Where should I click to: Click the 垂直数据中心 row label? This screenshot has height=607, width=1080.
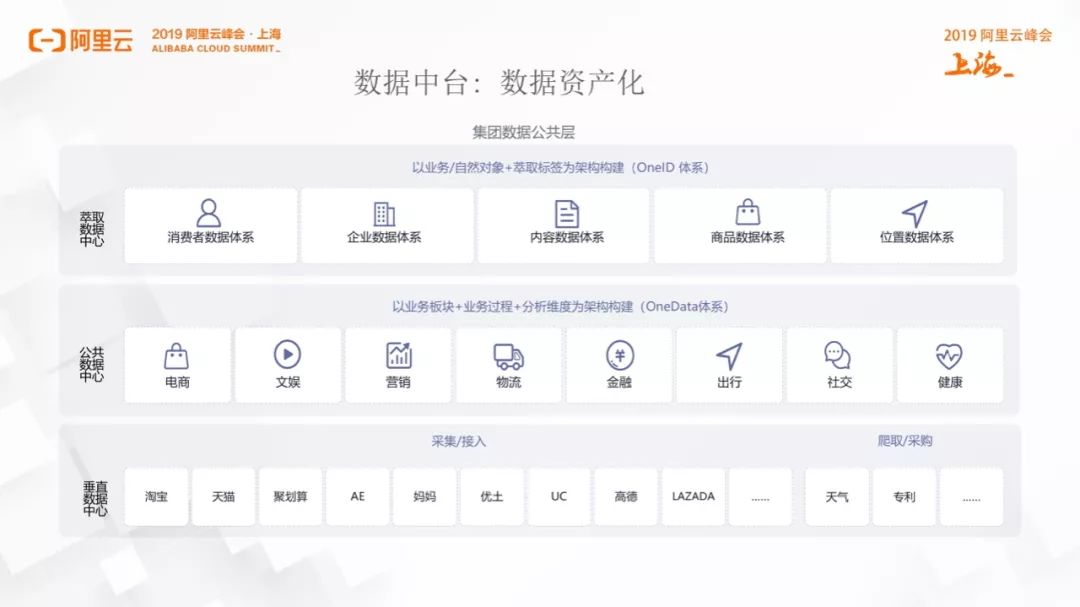pos(95,499)
